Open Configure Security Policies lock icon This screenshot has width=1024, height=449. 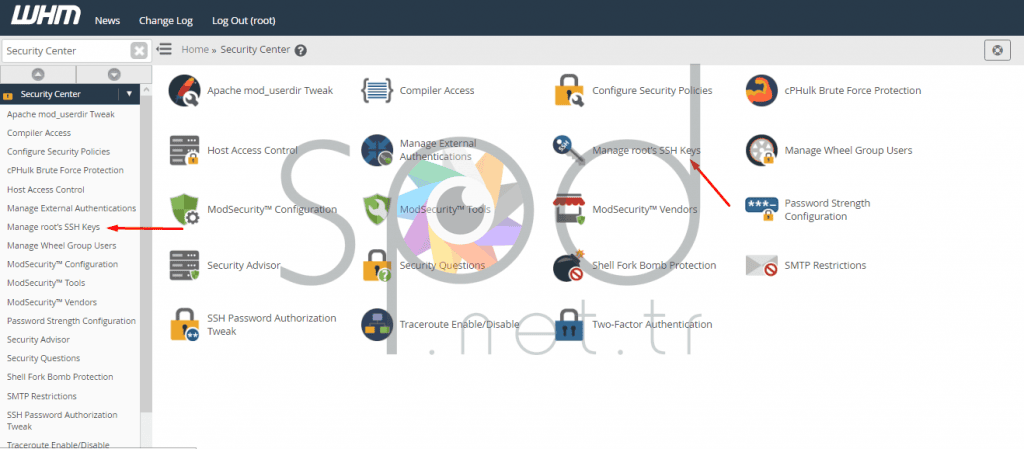coord(569,91)
